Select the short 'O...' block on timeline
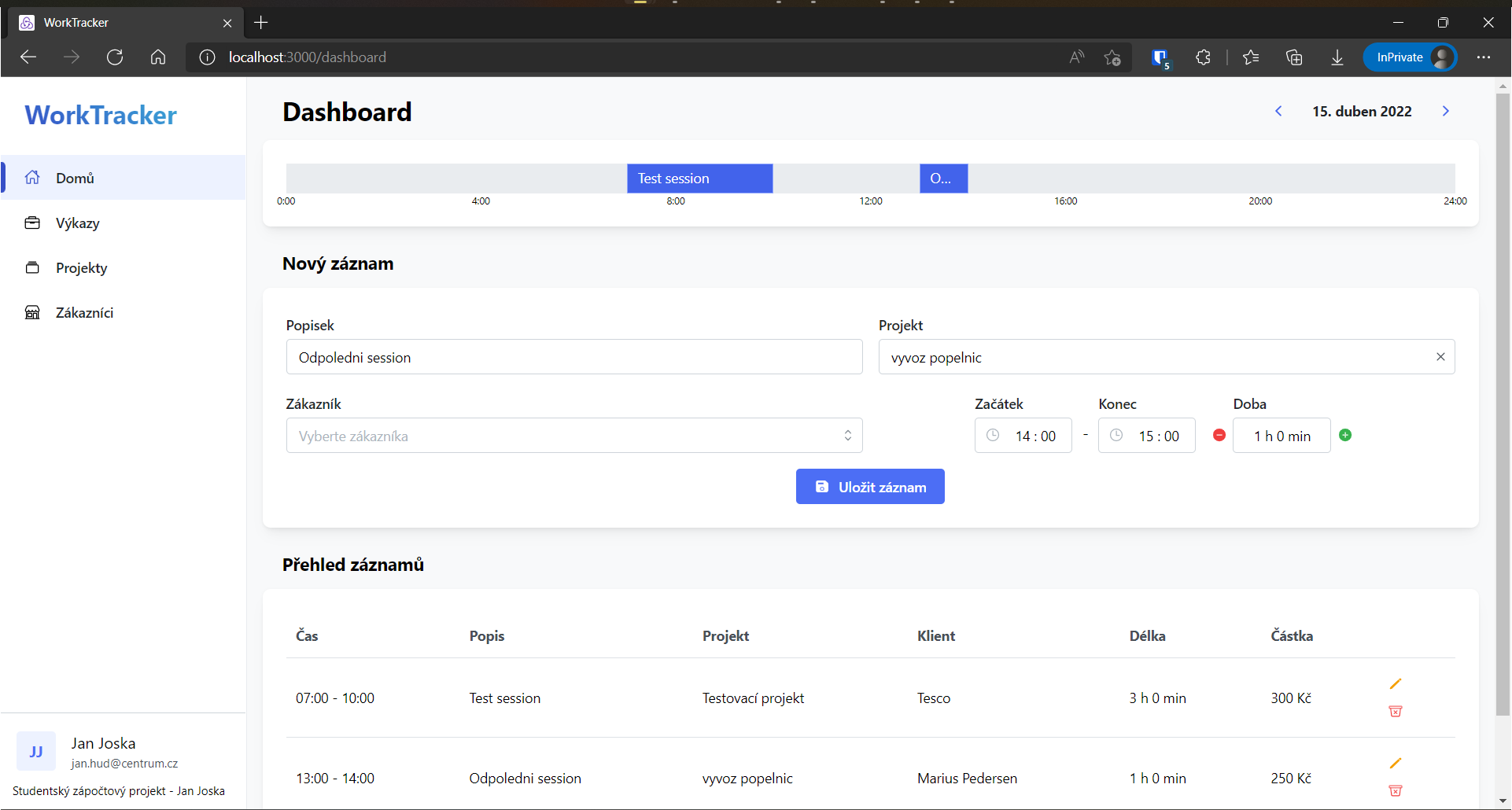Screen dimensions: 1512x810 point(943,178)
